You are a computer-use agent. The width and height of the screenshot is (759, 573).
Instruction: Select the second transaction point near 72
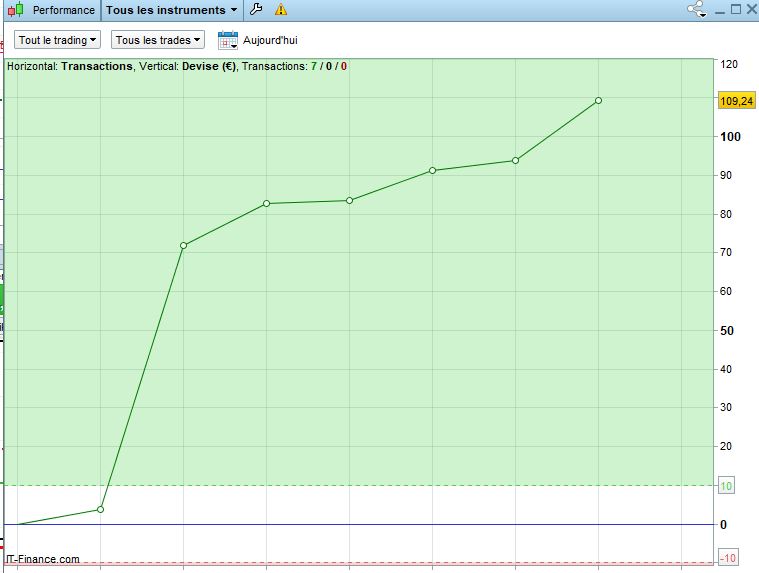point(183,245)
